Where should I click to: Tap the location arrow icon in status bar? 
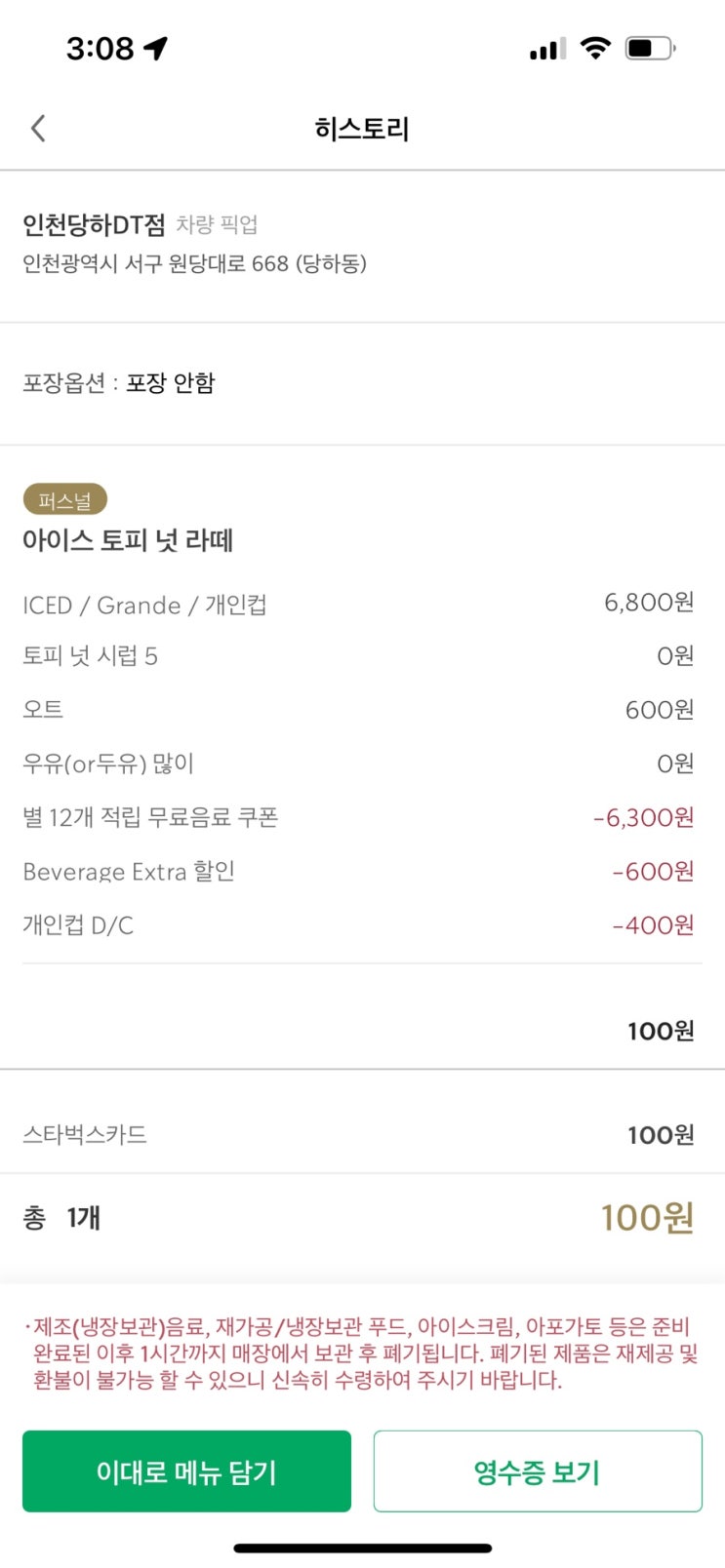[x=156, y=48]
